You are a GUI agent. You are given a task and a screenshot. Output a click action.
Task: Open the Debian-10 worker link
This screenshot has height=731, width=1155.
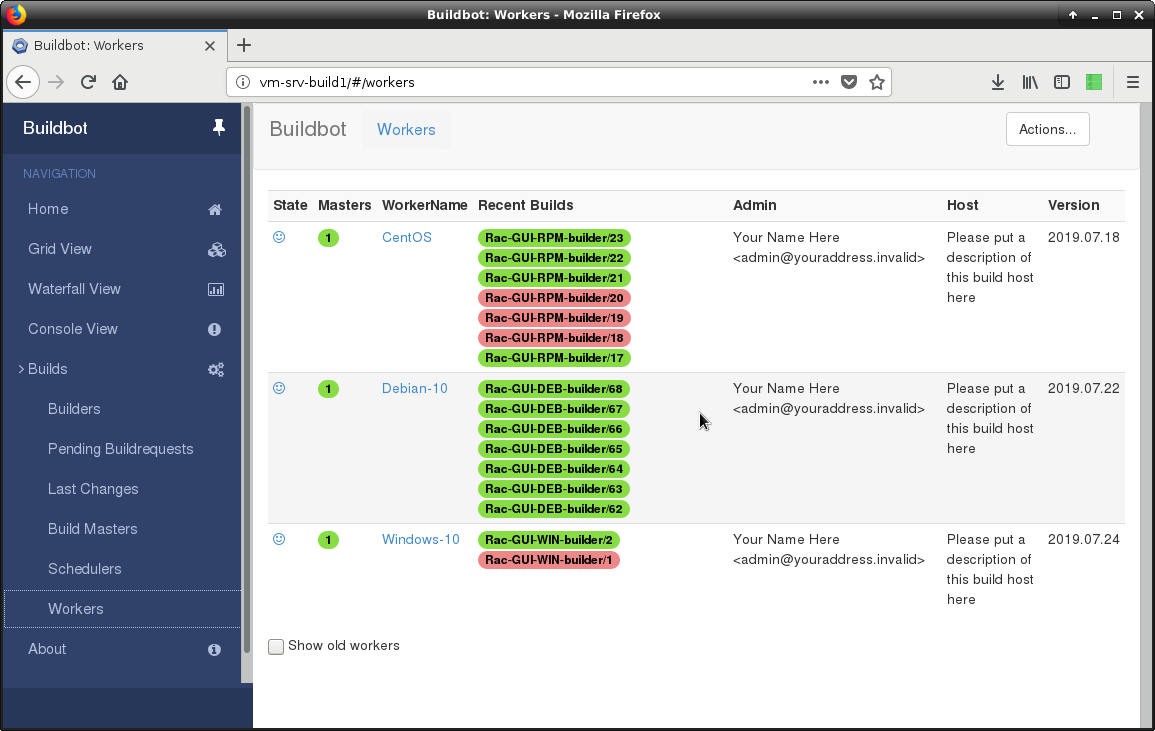[x=414, y=388]
